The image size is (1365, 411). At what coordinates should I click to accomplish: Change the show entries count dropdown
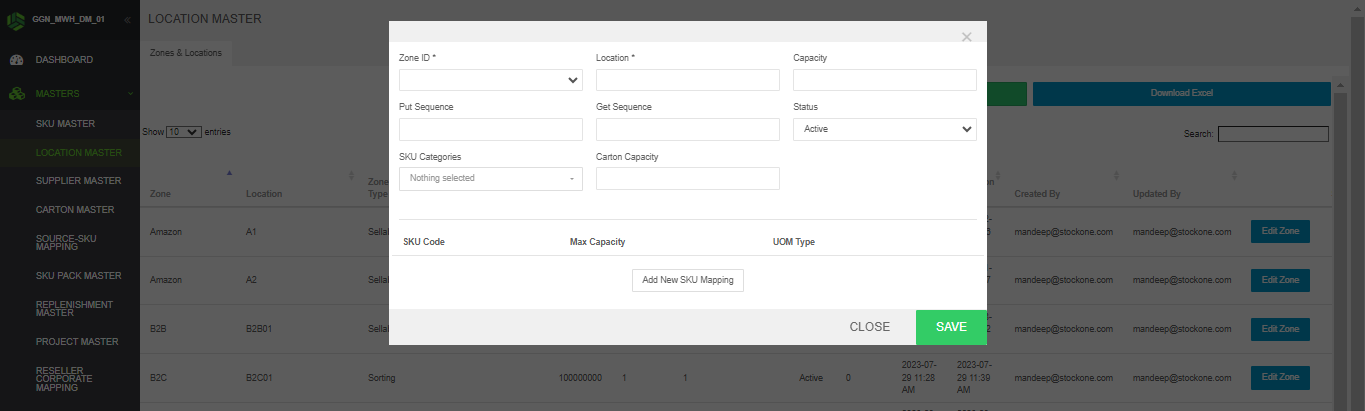184,132
